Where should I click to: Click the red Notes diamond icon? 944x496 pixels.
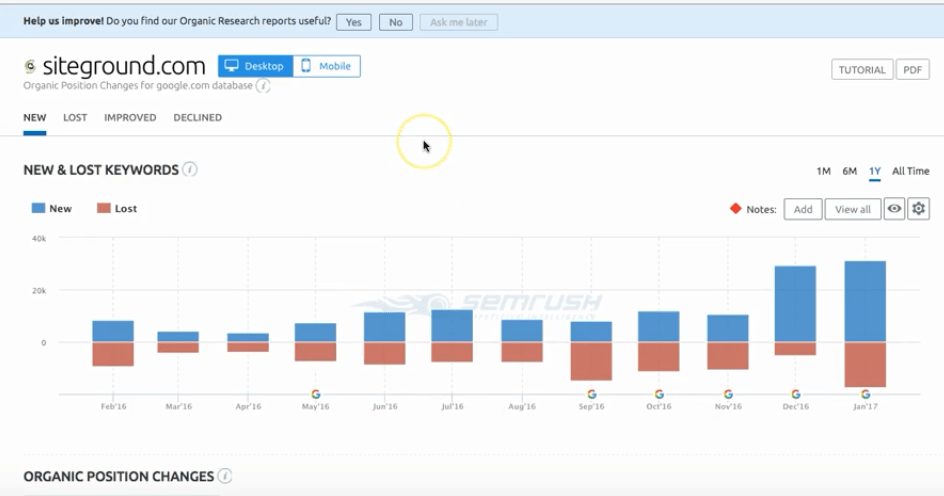pyautogui.click(x=735, y=209)
